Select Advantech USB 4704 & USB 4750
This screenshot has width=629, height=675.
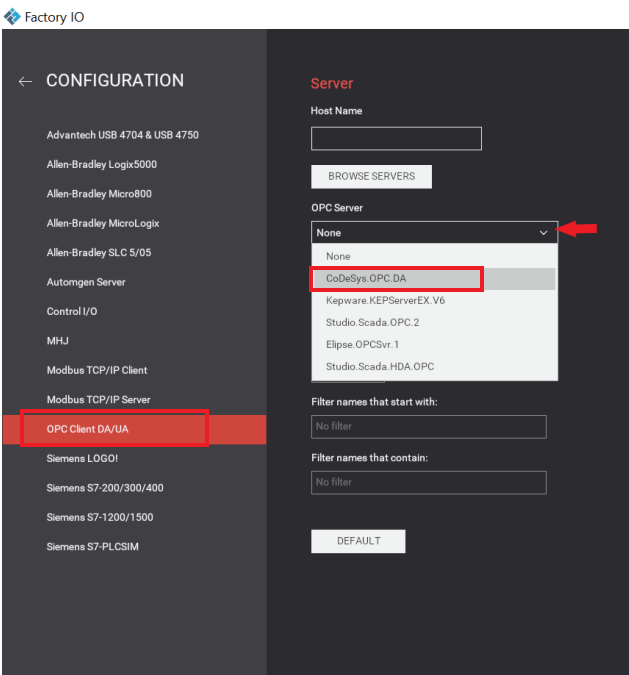[129, 135]
